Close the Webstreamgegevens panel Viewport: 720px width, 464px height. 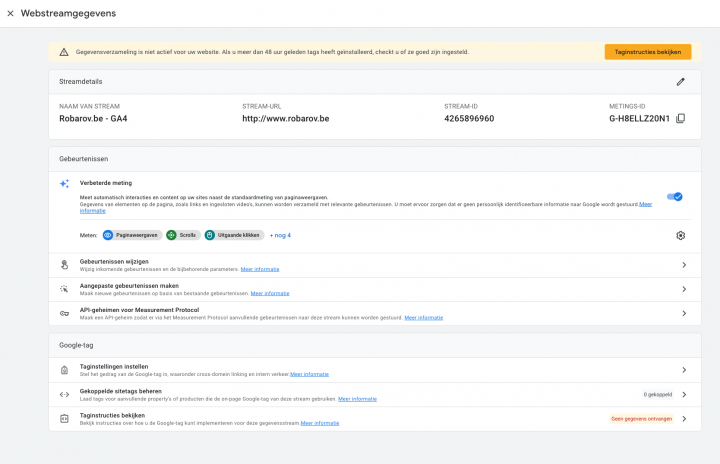point(10,13)
